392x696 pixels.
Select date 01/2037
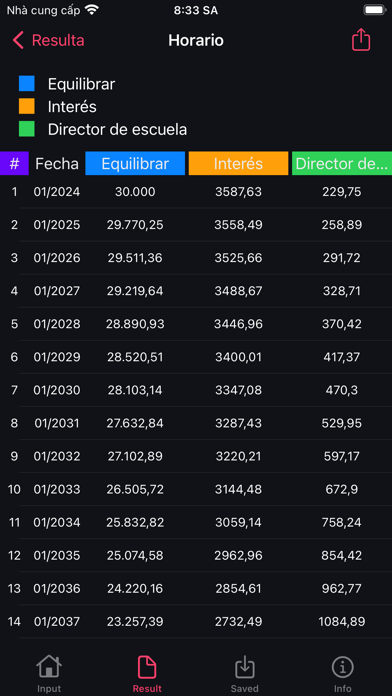57,622
